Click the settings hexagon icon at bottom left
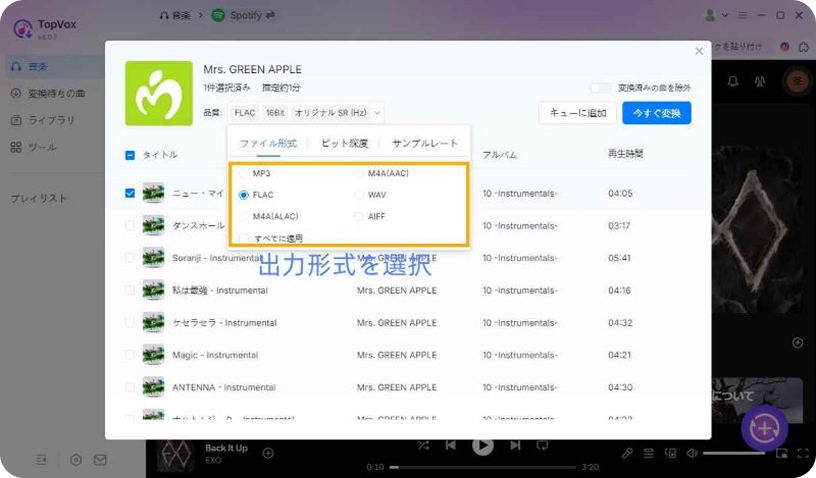This screenshot has height=478, width=816. coord(76,460)
